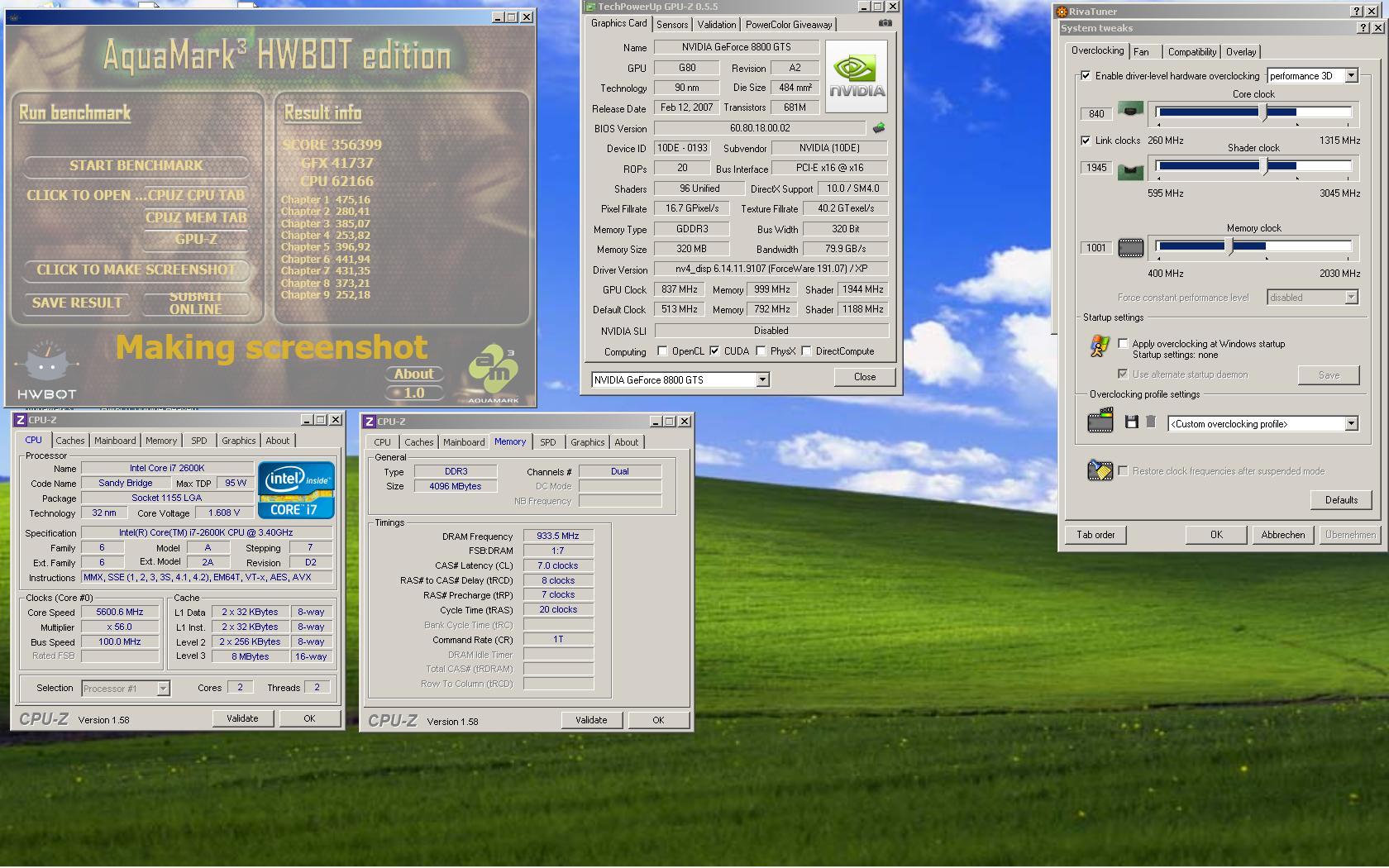Click RivaTuner help question mark button
The width and height of the screenshot is (1389, 868).
[1357, 12]
